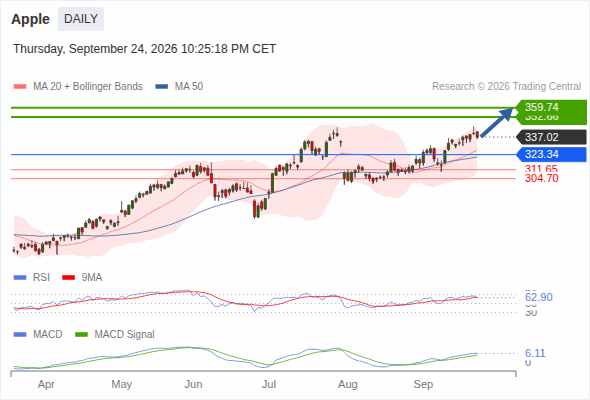
Task: Click the Apr axis label
Action: click(46, 384)
